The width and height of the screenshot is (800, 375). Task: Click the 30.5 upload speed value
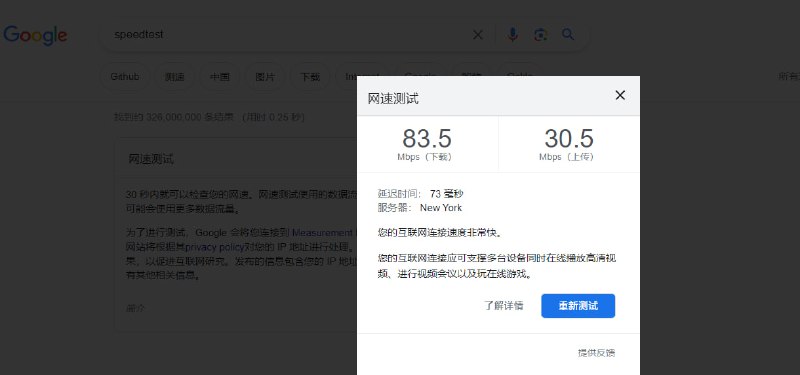point(568,138)
